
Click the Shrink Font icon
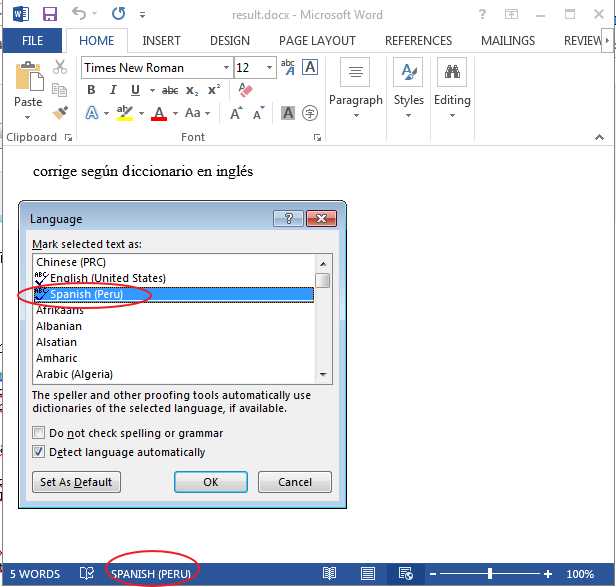click(258, 113)
